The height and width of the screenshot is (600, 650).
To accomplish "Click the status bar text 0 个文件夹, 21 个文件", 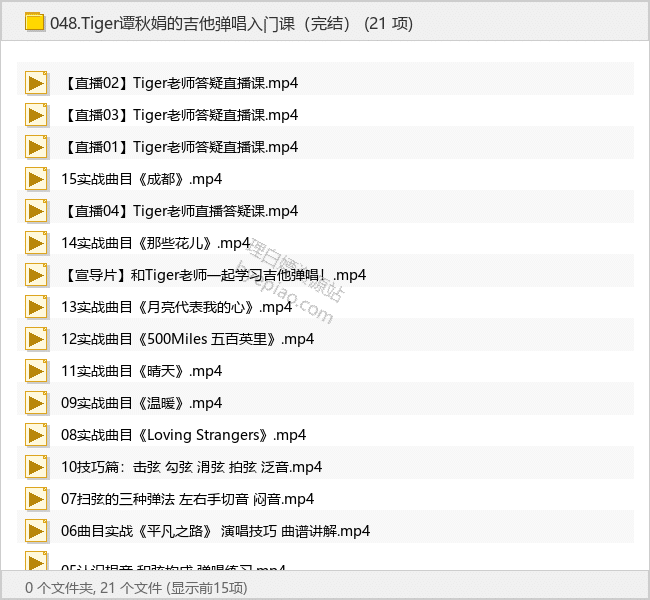I will pyautogui.click(x=93, y=588).
